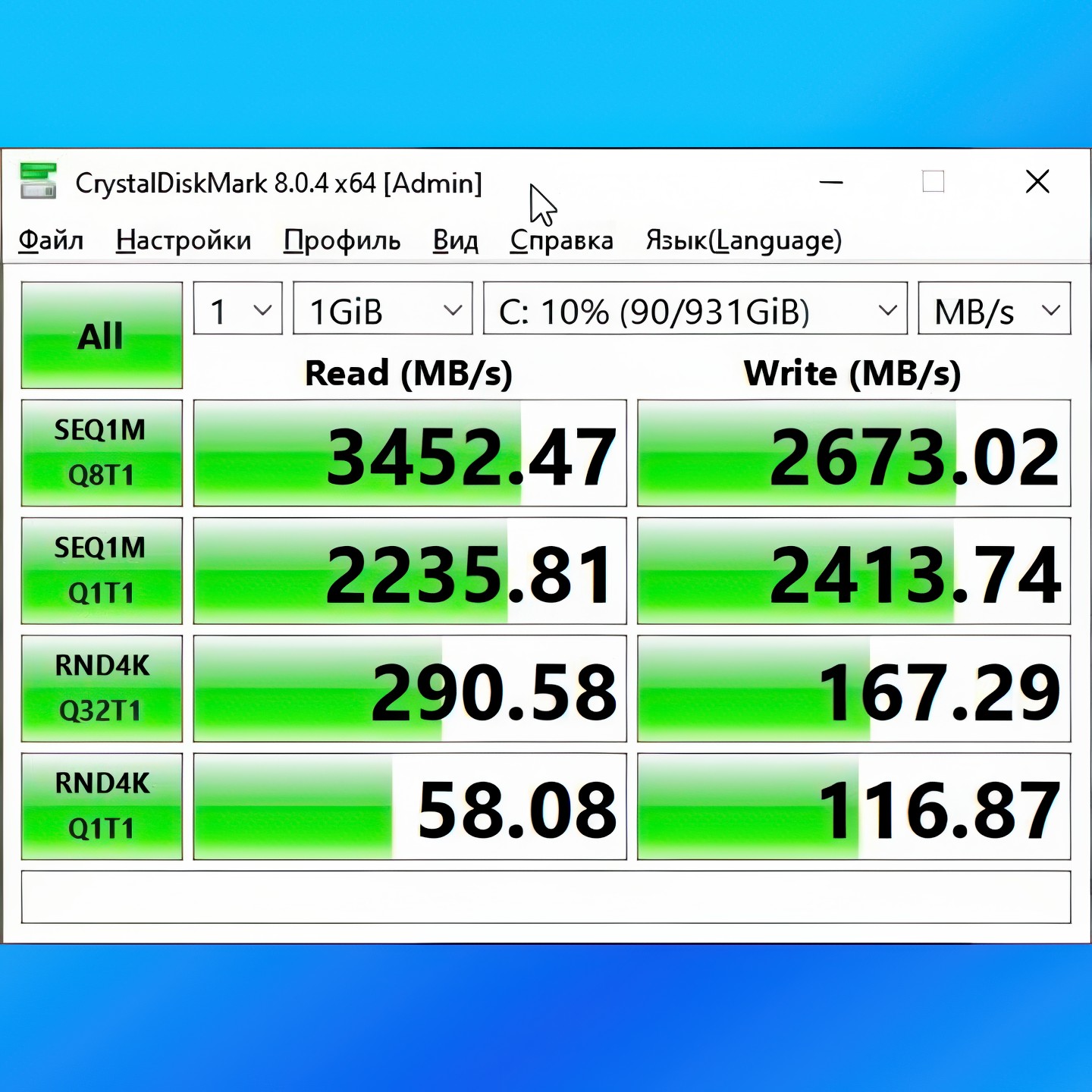Click the SEQ1M Q1T1 read result 2235.81
The height and width of the screenshot is (1092, 1092).
[x=410, y=570]
